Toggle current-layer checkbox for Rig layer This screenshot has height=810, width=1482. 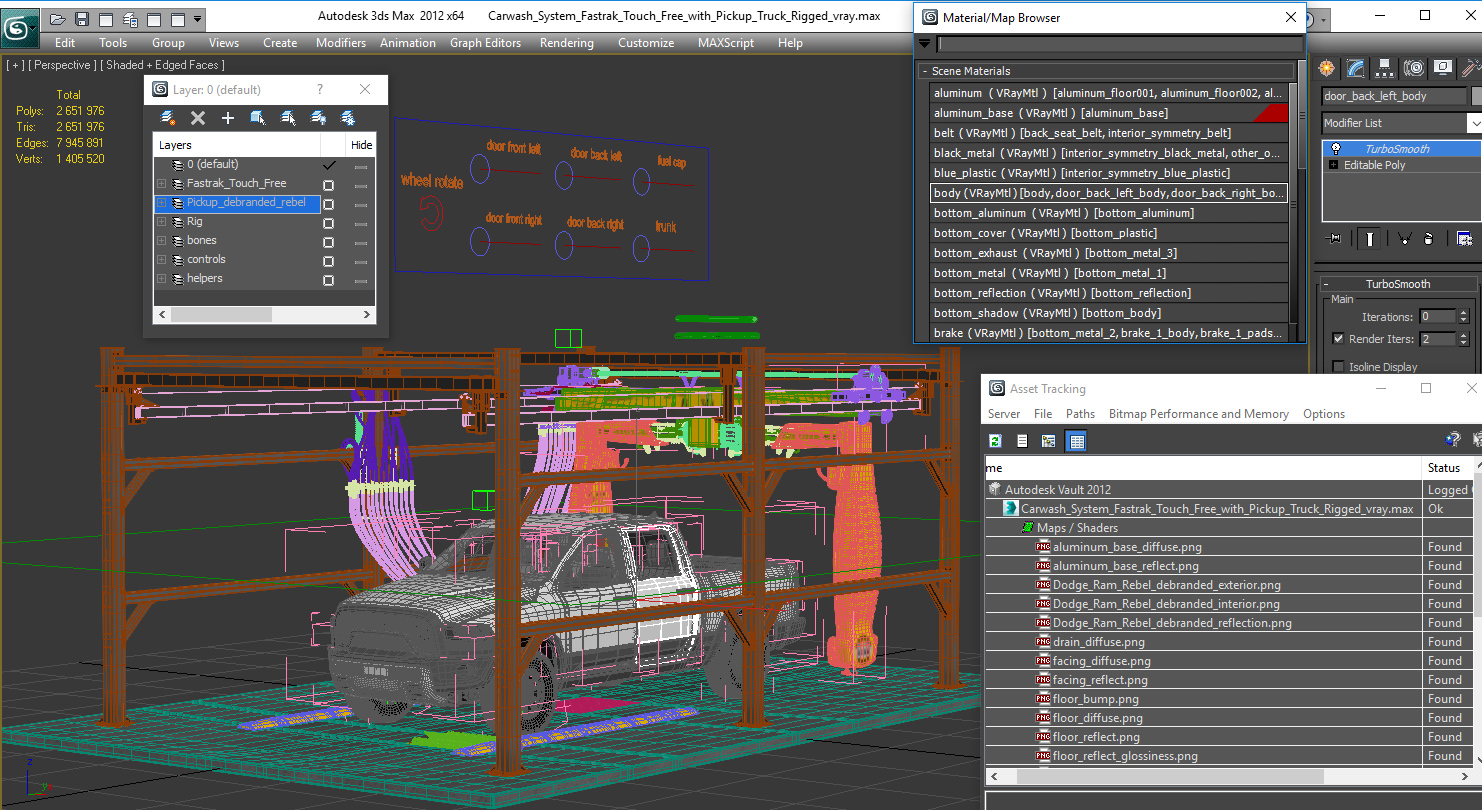pyautogui.click(x=328, y=222)
